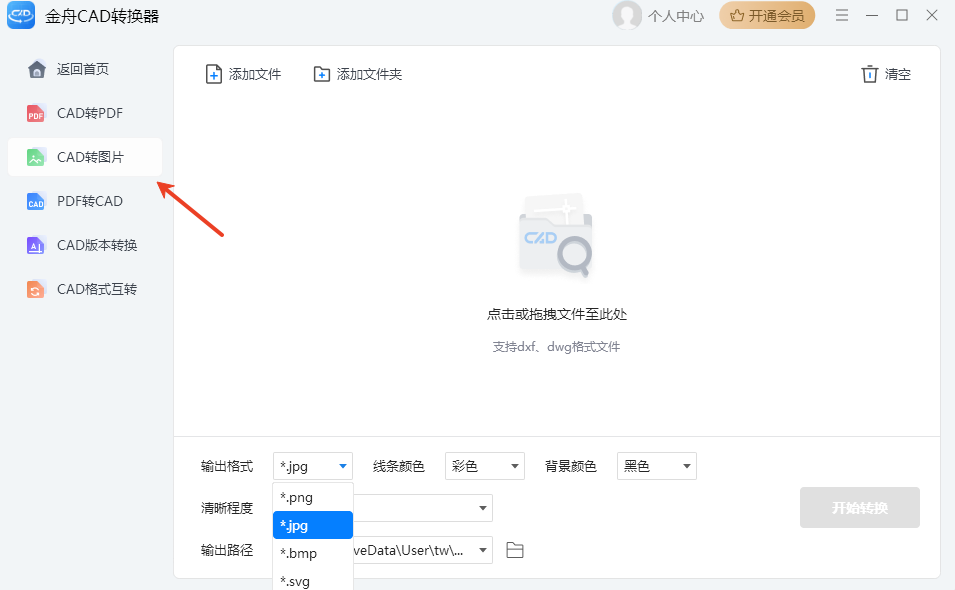
Task: Click the 线条颜色 label
Action: coord(398,466)
